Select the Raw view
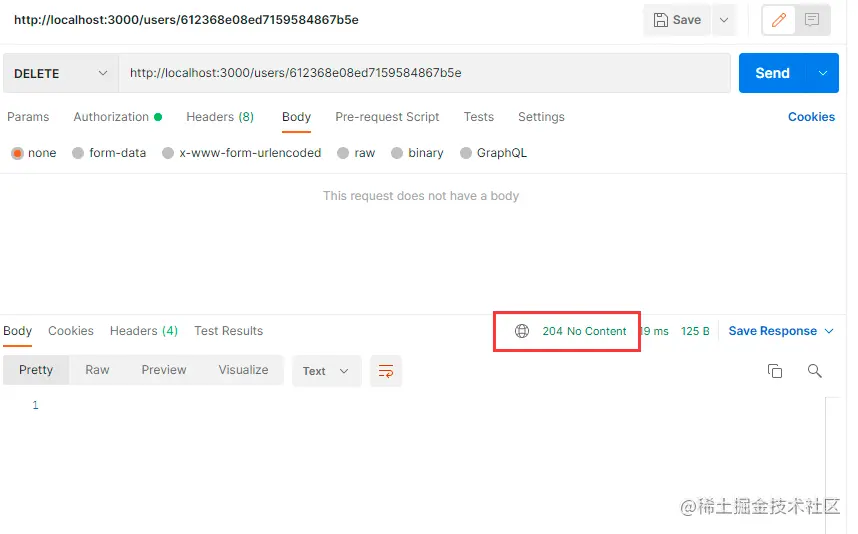858x534 pixels. click(97, 370)
